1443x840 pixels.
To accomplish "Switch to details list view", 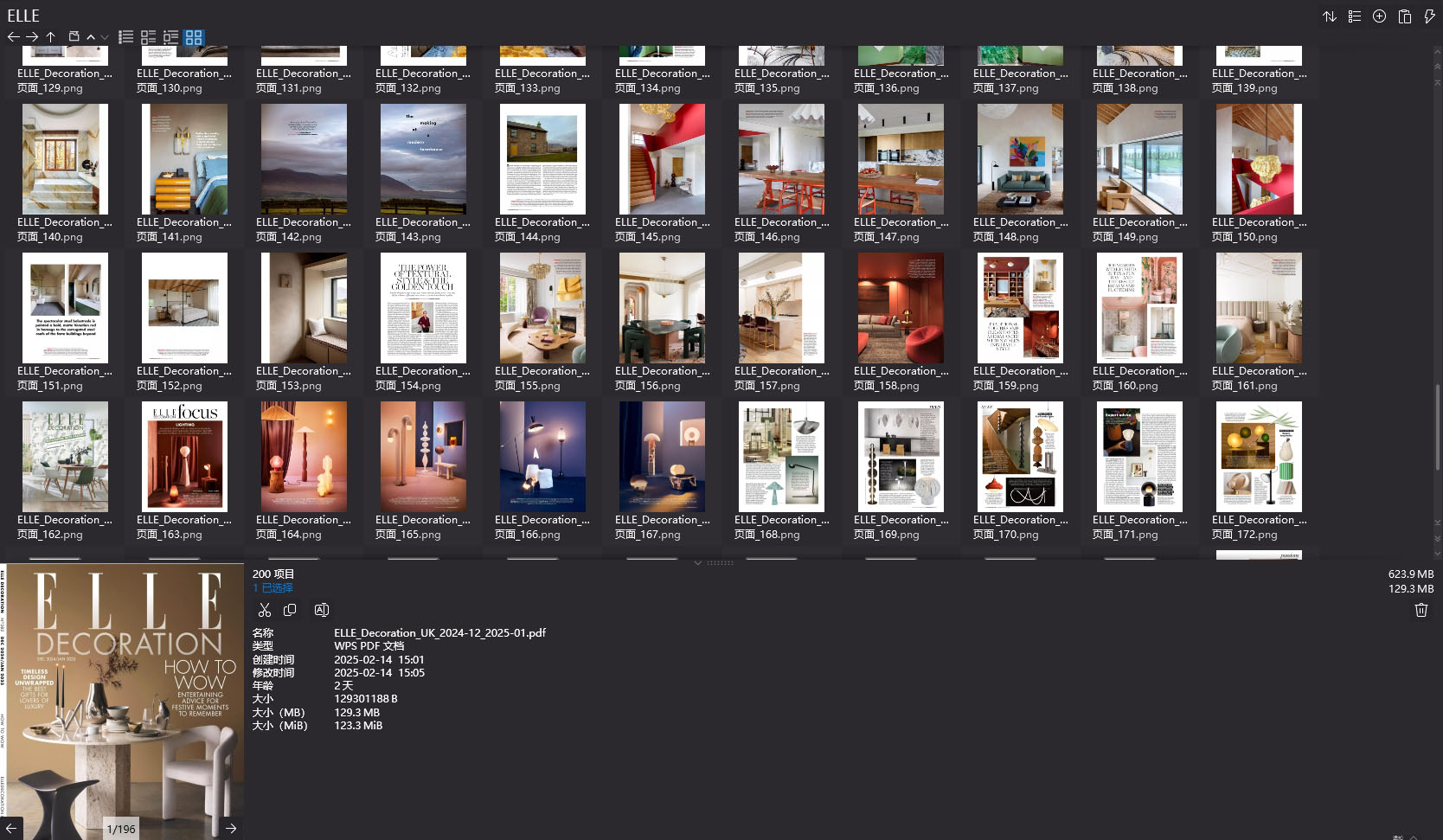I will point(171,37).
